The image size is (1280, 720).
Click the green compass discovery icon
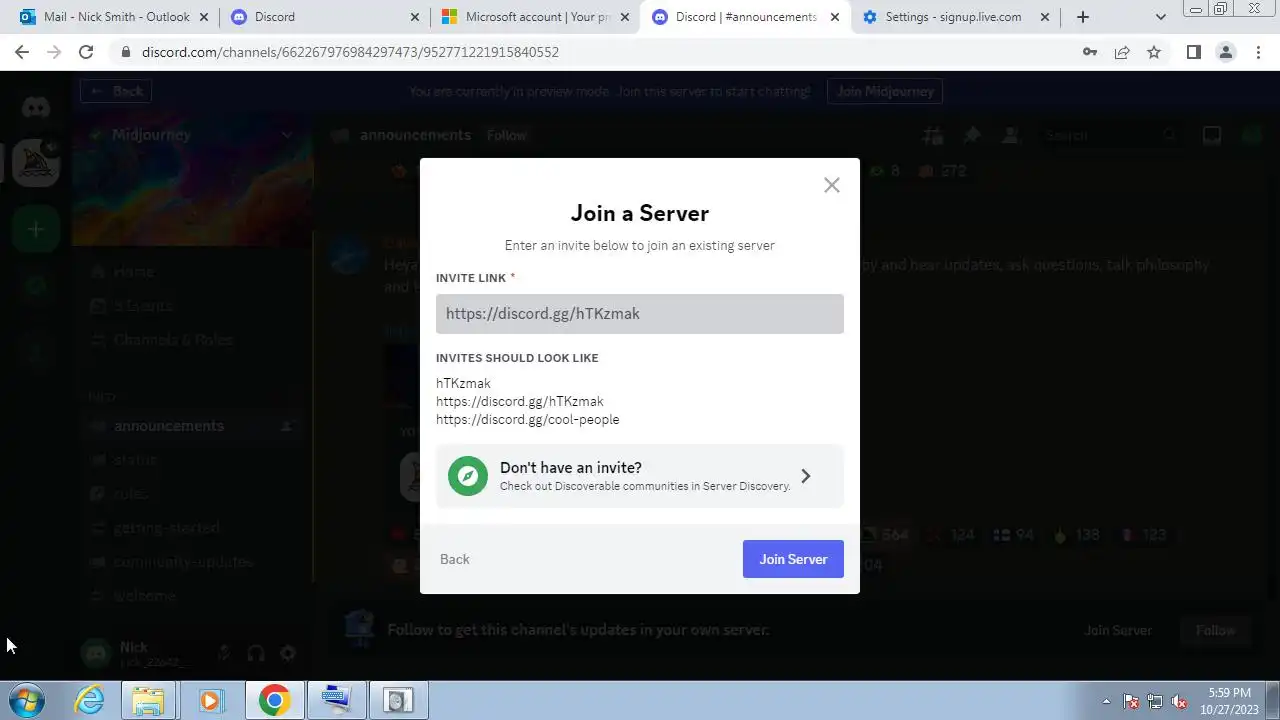[468, 476]
